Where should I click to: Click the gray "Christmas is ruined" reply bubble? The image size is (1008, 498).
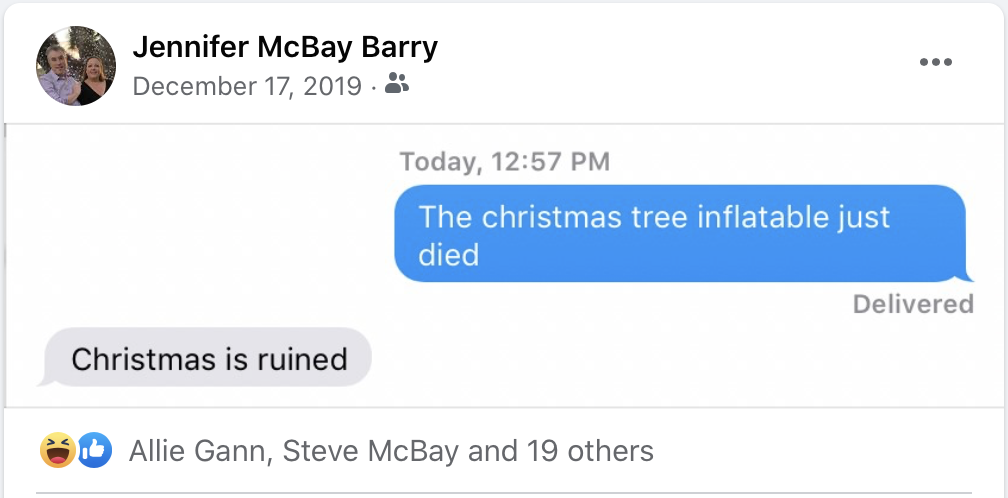[209, 358]
